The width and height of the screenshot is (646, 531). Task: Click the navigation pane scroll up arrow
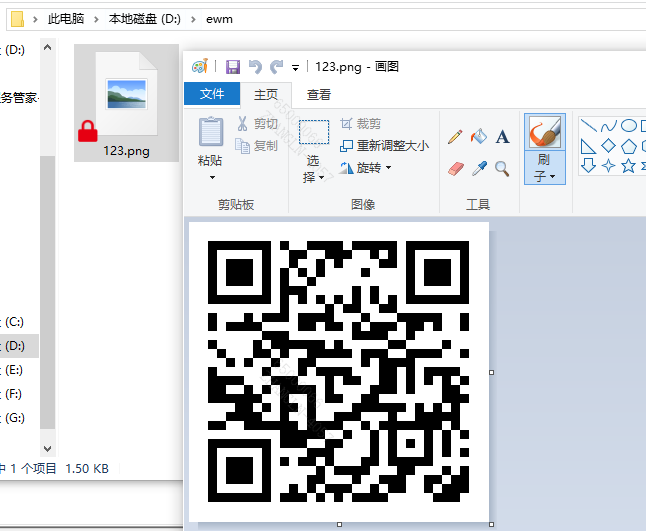[47, 47]
